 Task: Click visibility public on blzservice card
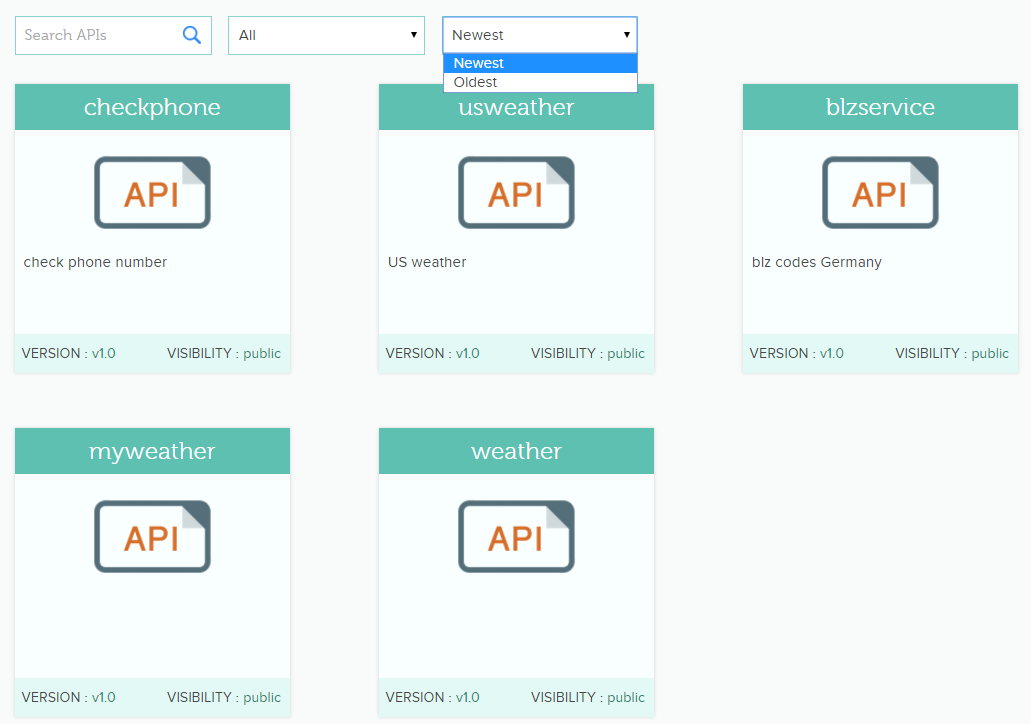[951, 354]
